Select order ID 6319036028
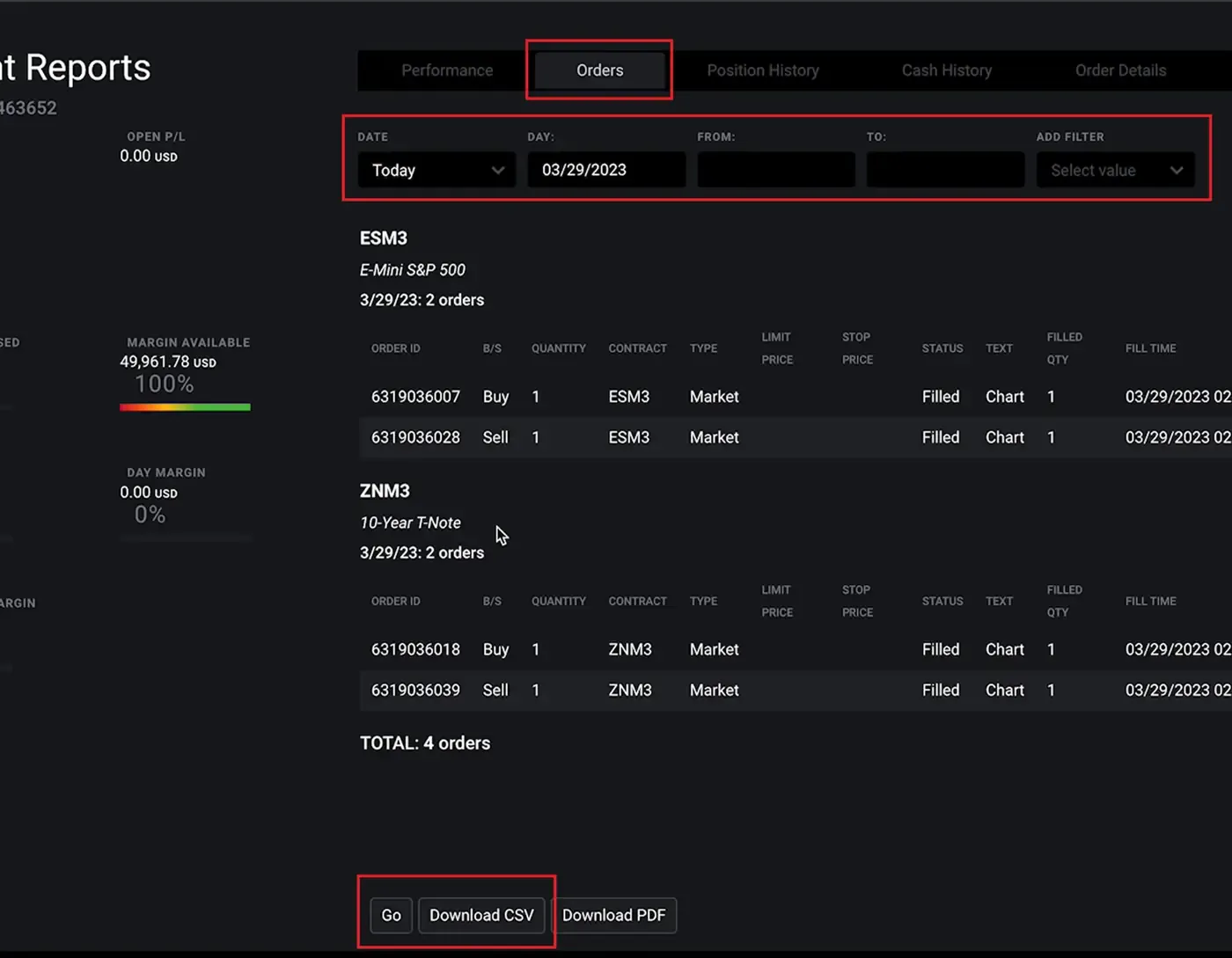Viewport: 1232px width, 958px height. click(415, 437)
